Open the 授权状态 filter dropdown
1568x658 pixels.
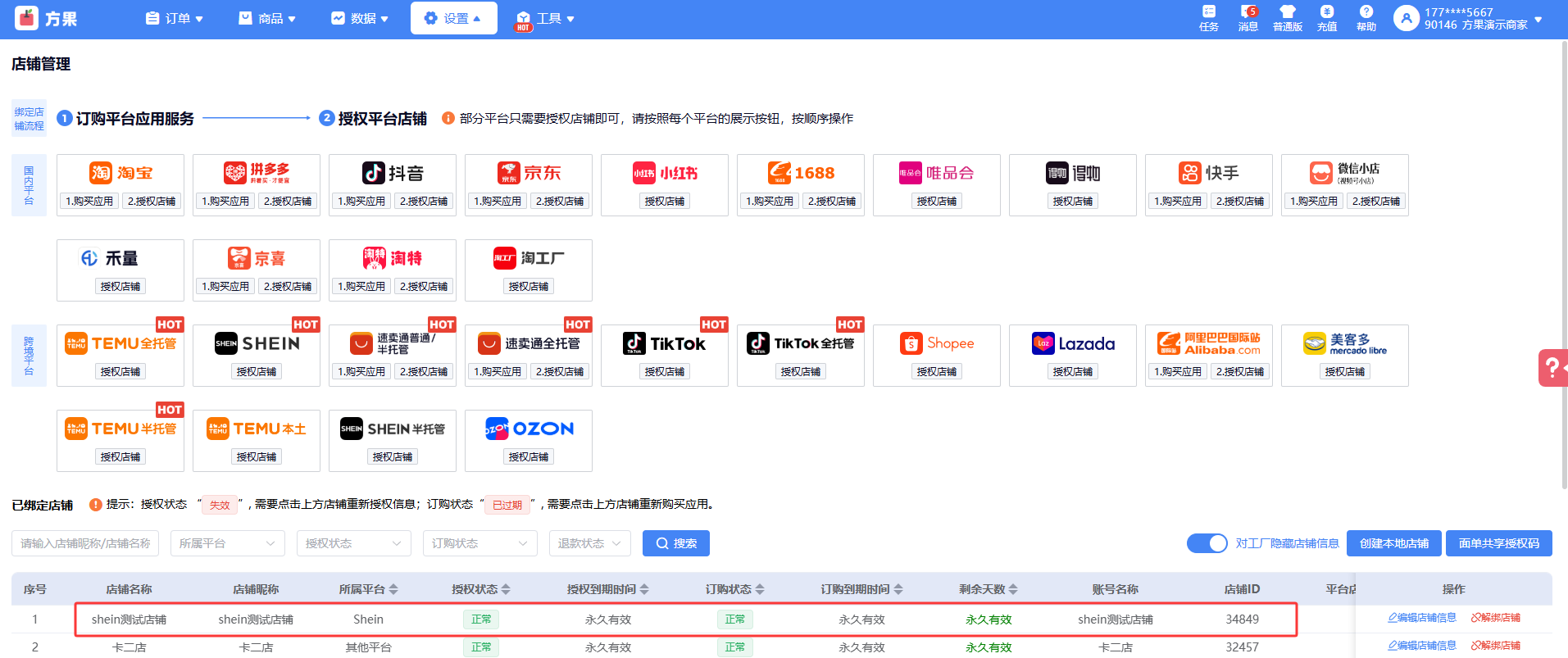point(353,543)
